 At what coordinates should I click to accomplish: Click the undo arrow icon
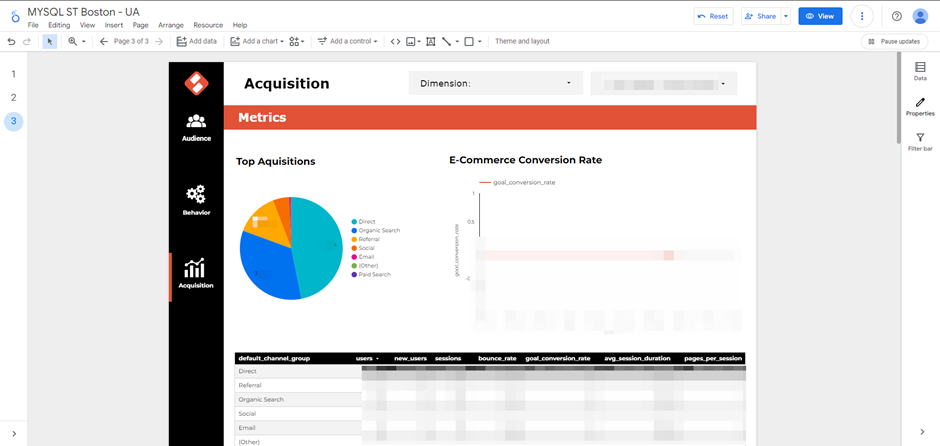coord(11,42)
